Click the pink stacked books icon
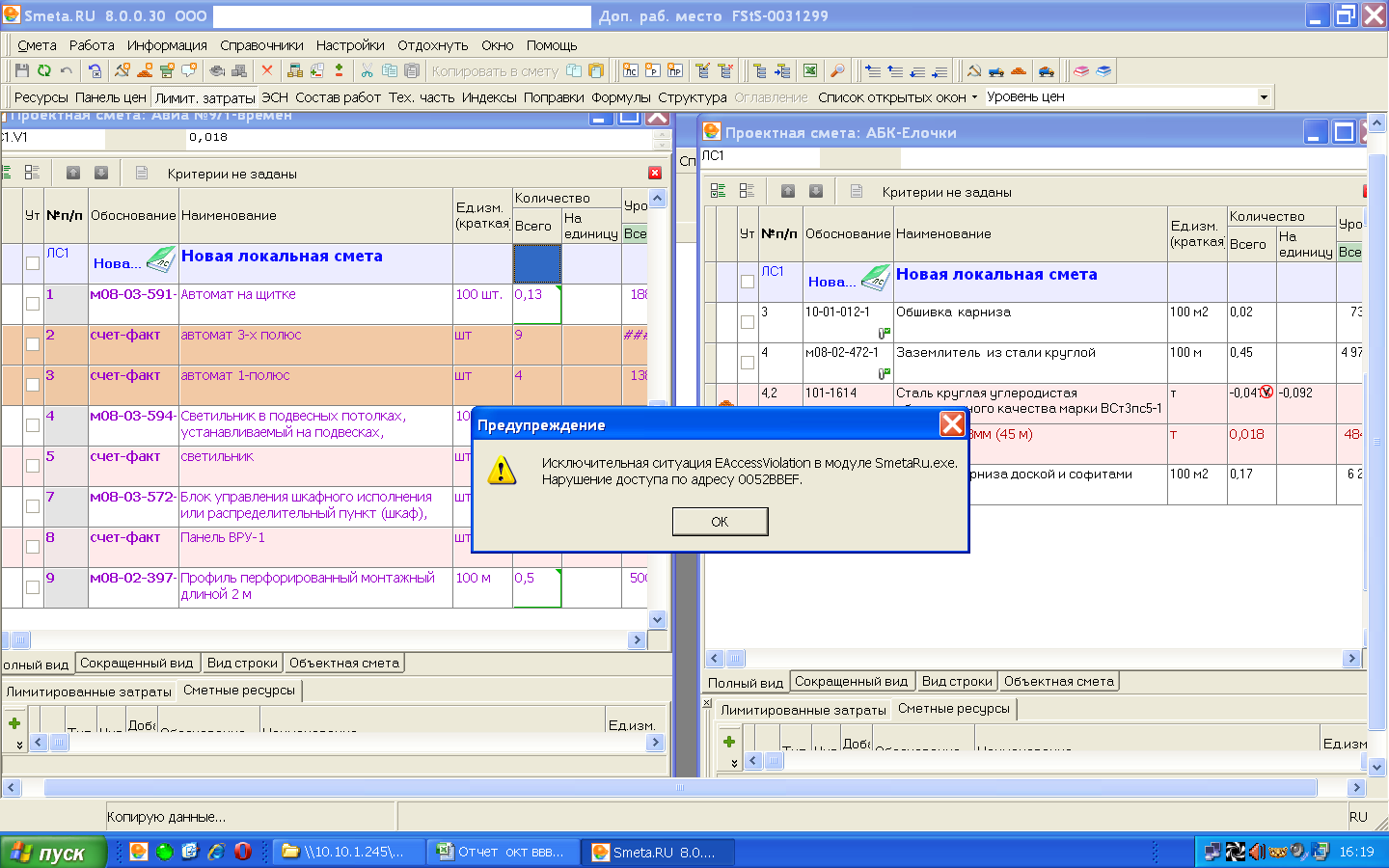Image resolution: width=1389 pixels, height=868 pixels. (x=1081, y=70)
